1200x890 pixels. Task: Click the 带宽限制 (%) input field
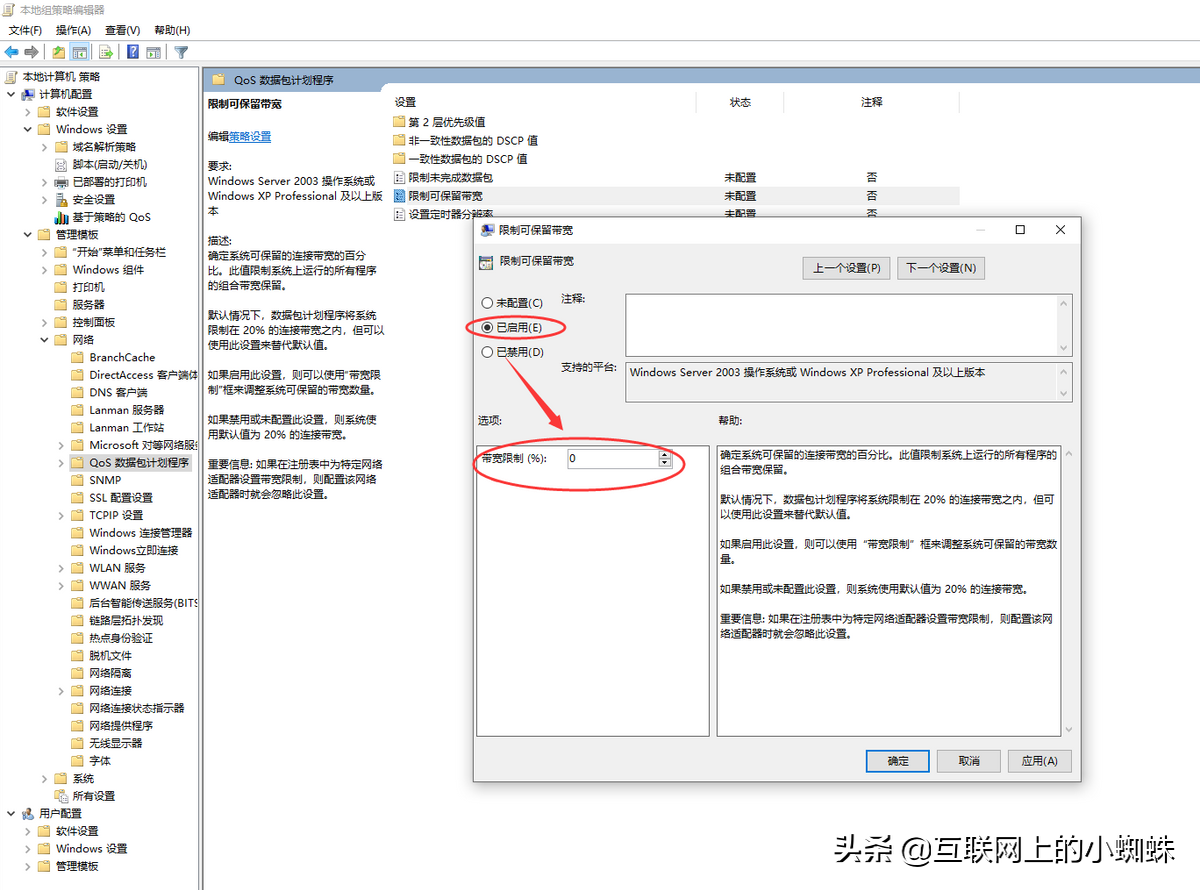[612, 459]
